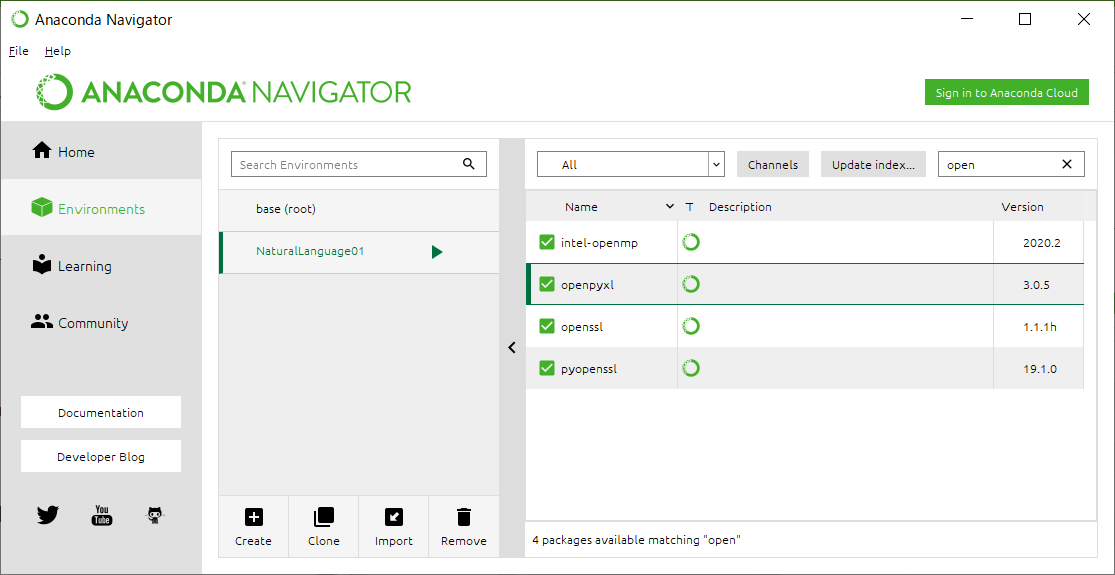Sort packages by Name column
The height and width of the screenshot is (575, 1115).
click(x=604, y=207)
